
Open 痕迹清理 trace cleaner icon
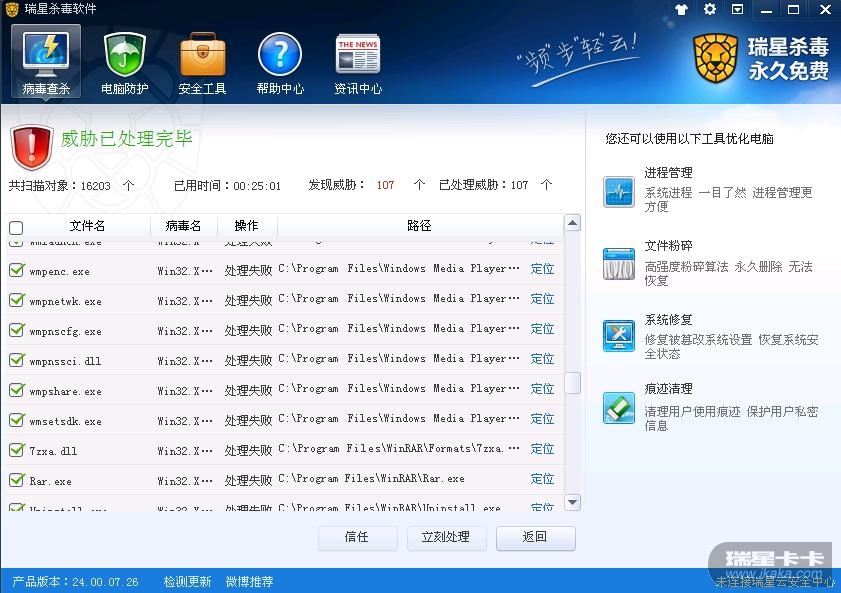pyautogui.click(x=618, y=408)
